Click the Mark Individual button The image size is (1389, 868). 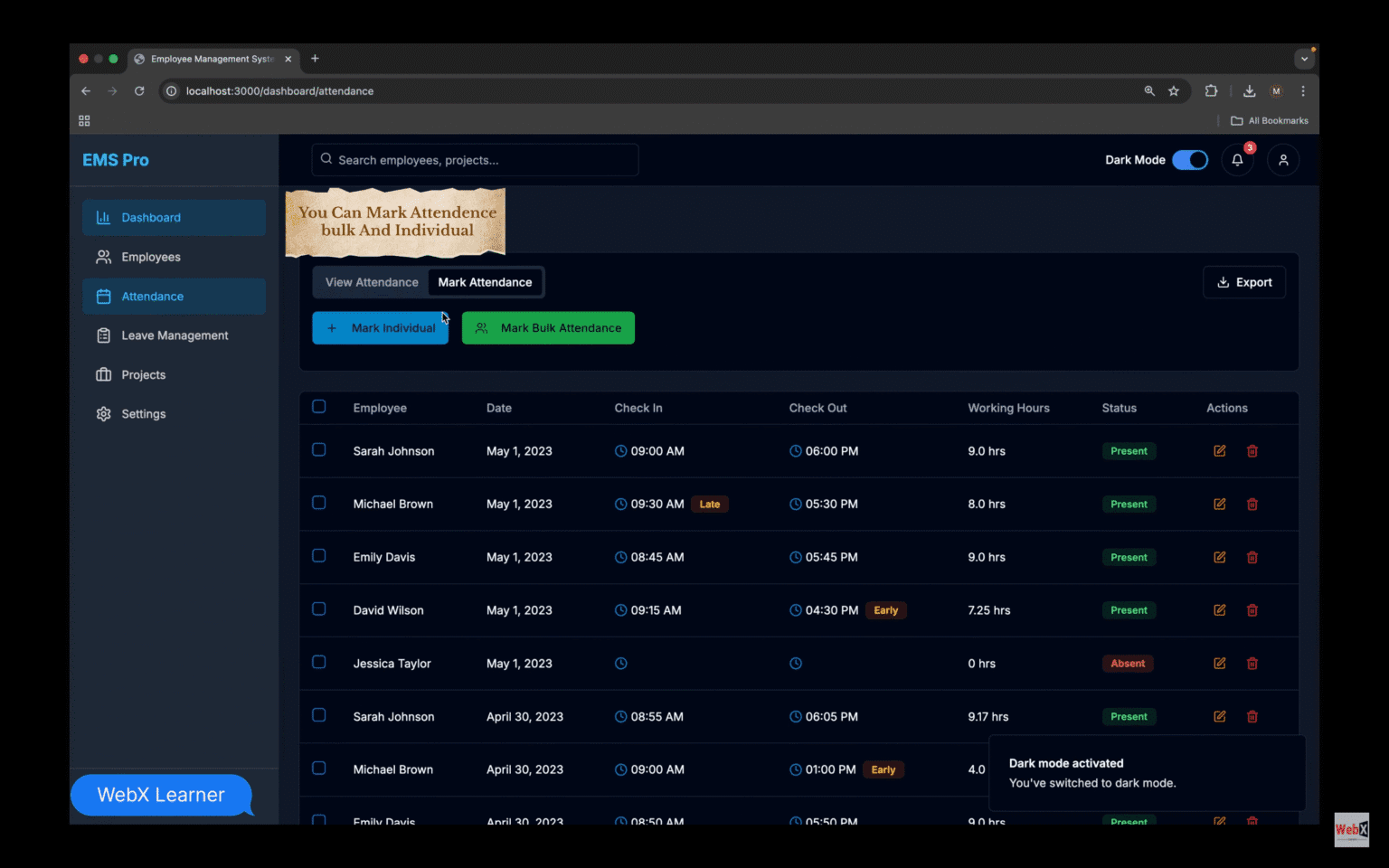pyautogui.click(x=380, y=327)
